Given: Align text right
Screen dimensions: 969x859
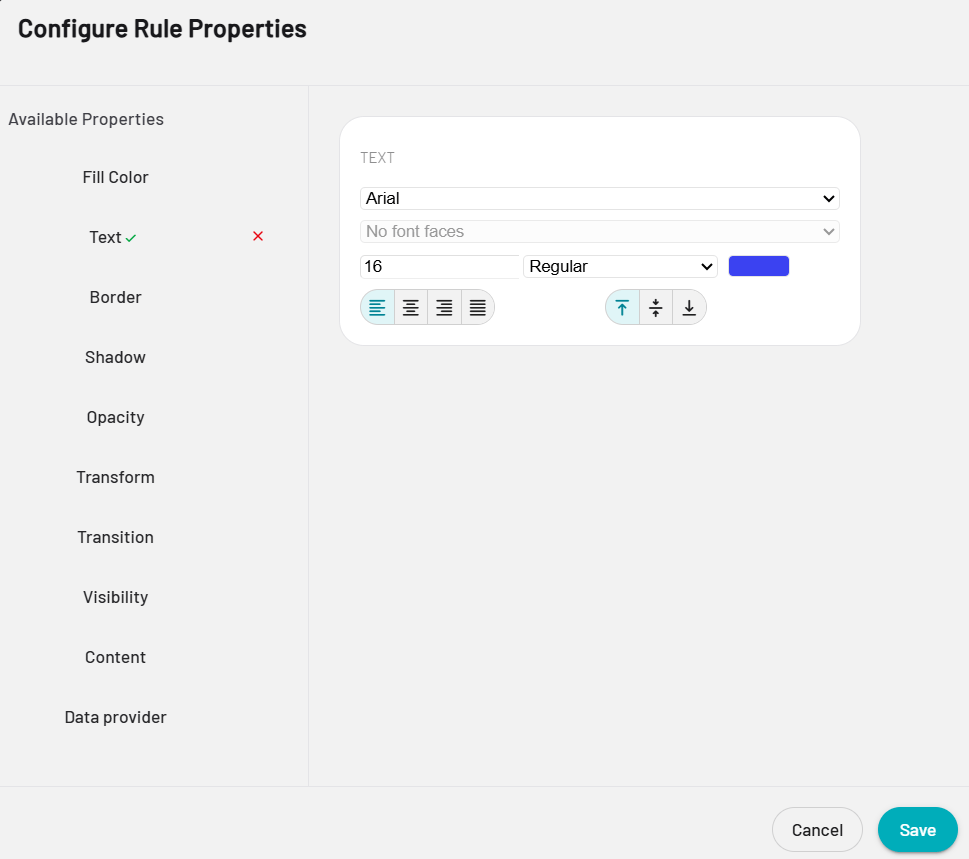Looking at the screenshot, I should click(x=444, y=307).
